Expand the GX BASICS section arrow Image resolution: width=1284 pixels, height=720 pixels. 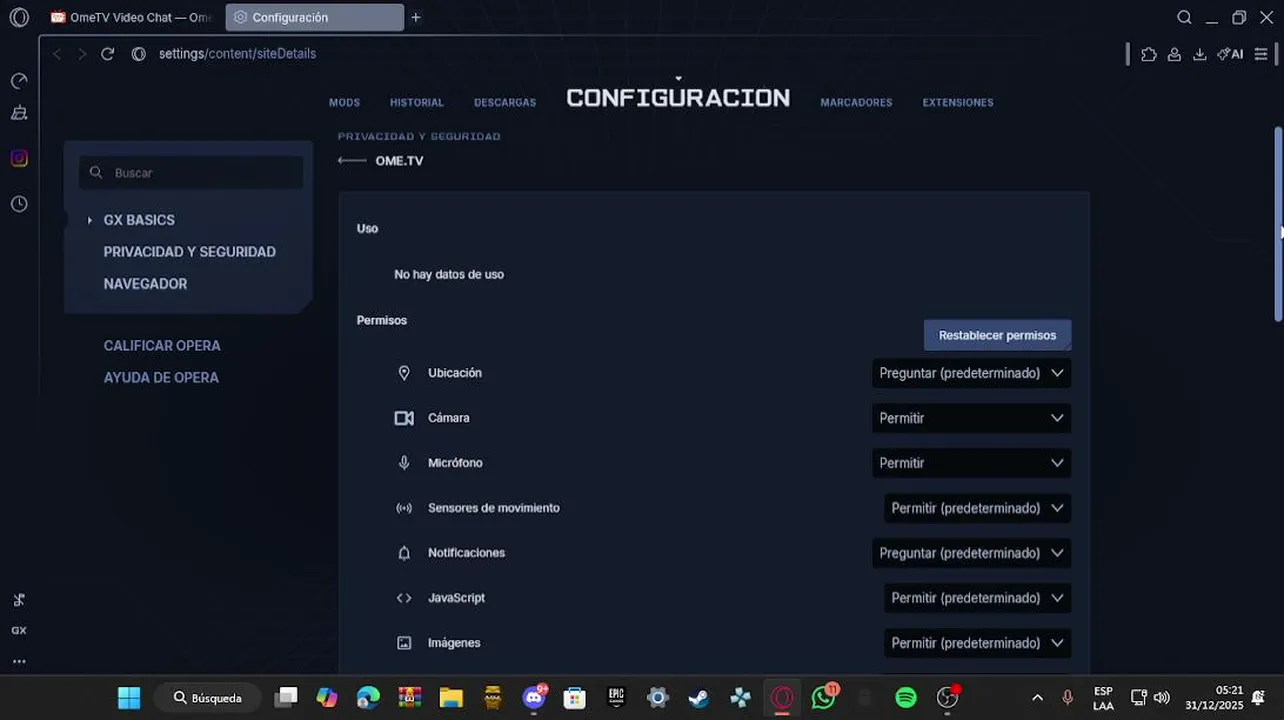[90, 220]
